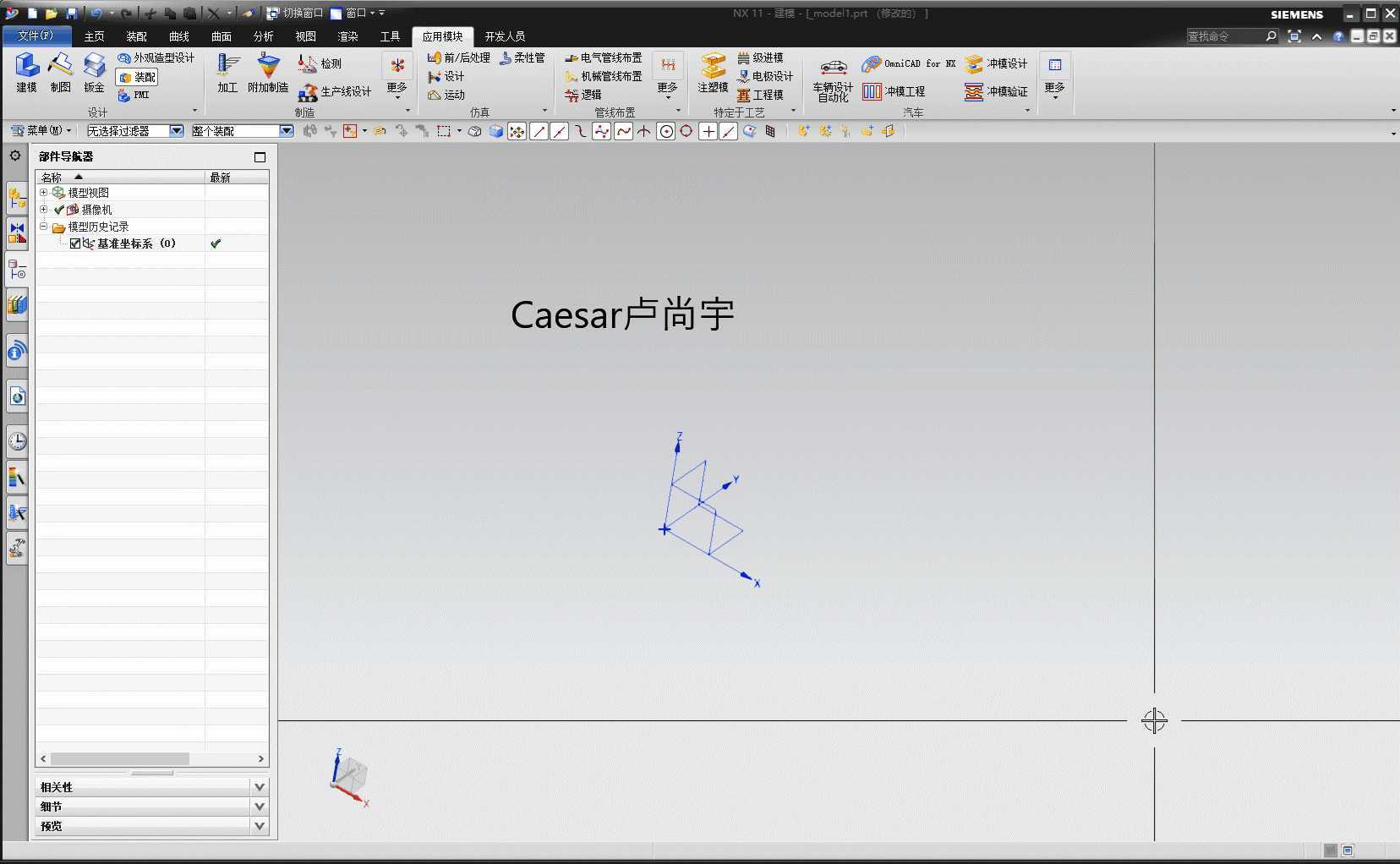This screenshot has height=864, width=1400.
Task: Open 冲模设计 (Die Design)
Action: (996, 63)
